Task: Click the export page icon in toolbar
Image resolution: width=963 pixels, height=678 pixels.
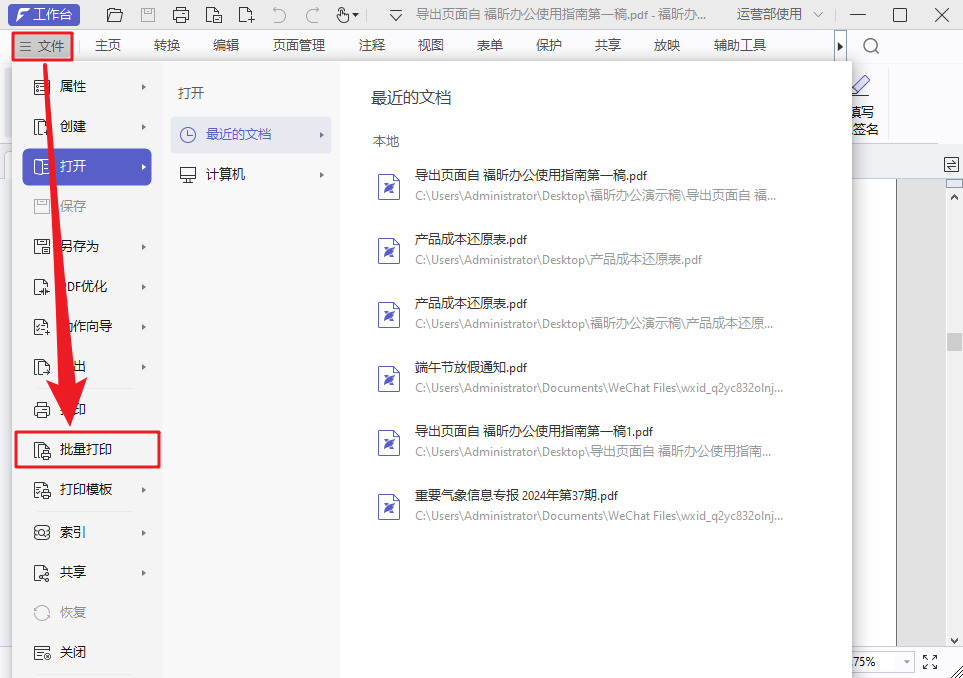Action: tap(214, 14)
